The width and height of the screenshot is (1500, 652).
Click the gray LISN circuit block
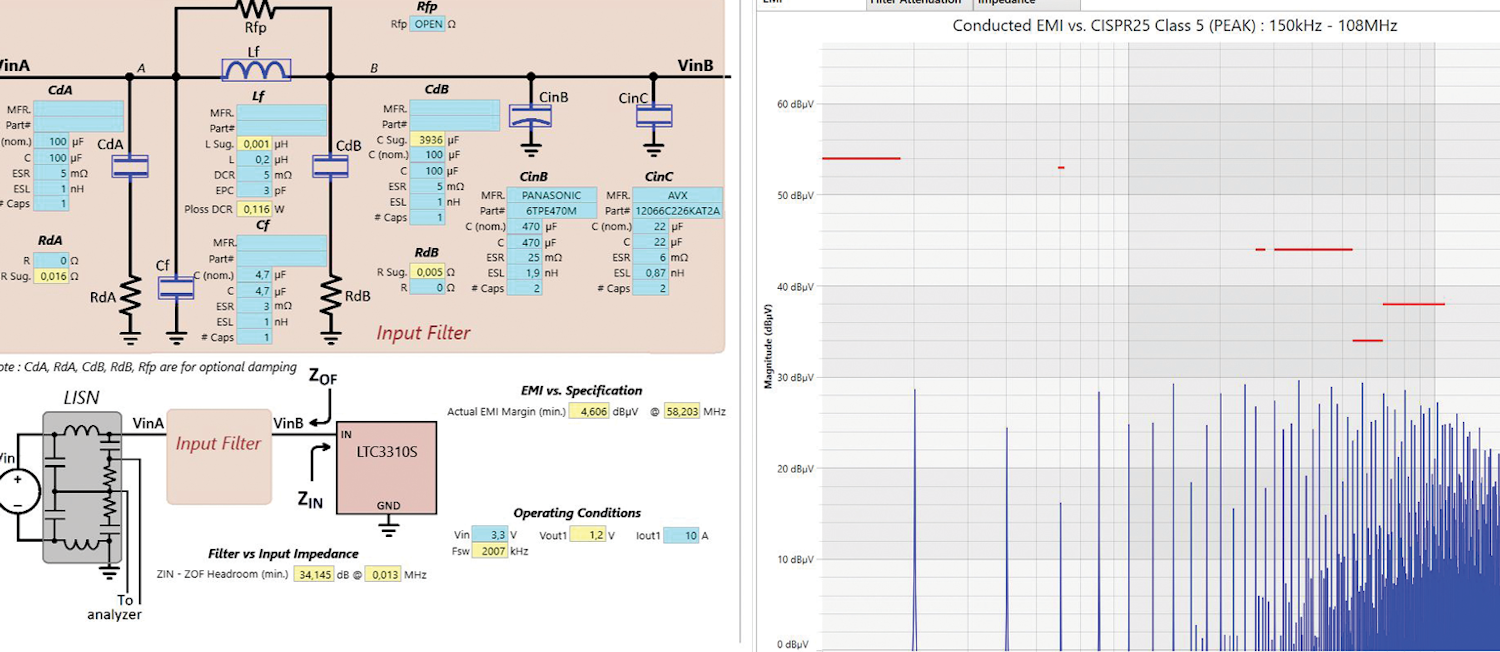pos(81,487)
